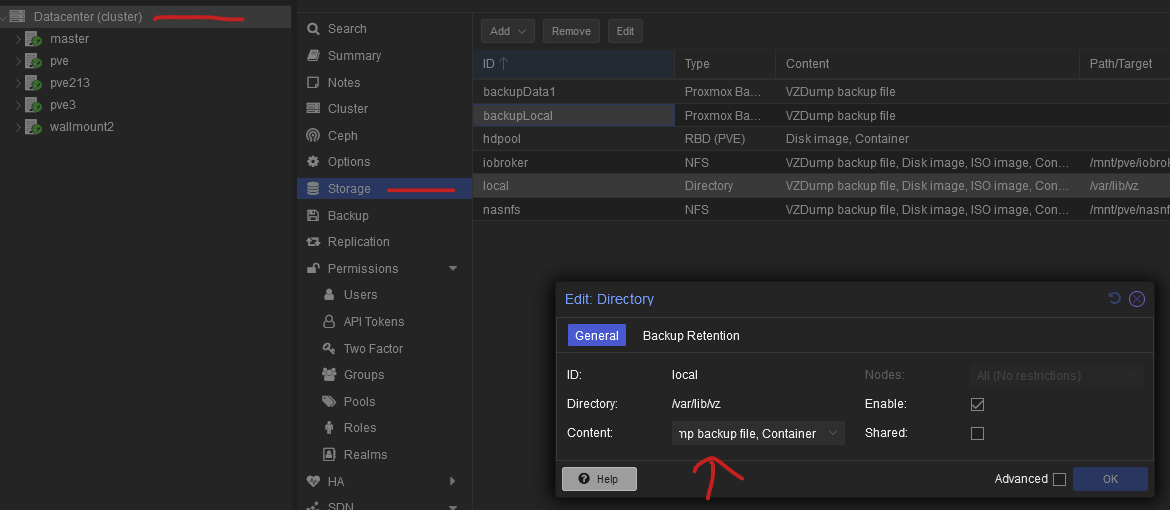The height and width of the screenshot is (510, 1170).
Task: Check the Shared checkbox
Action: click(x=978, y=433)
